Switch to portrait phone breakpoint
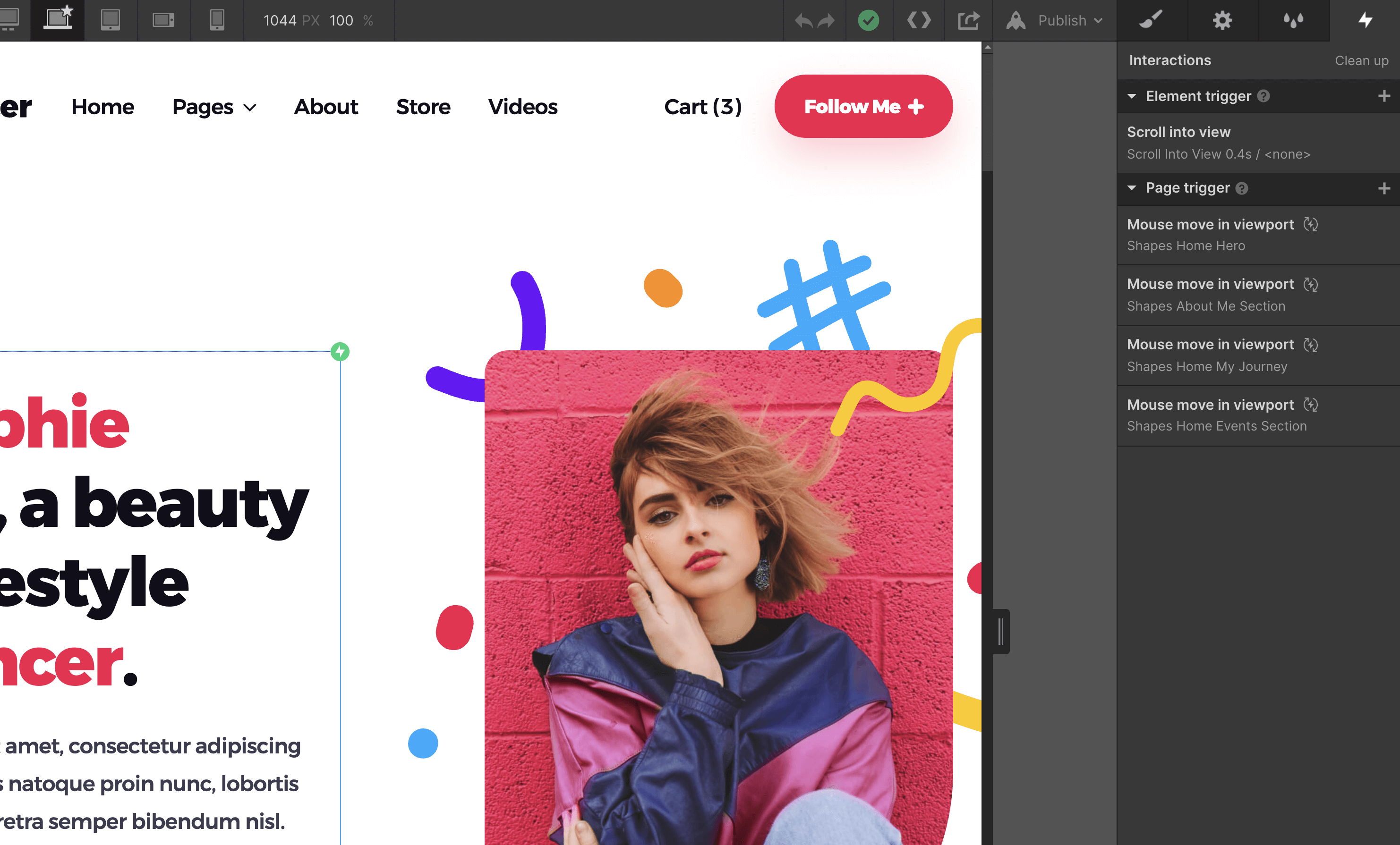This screenshot has height=845, width=1400. (x=216, y=20)
